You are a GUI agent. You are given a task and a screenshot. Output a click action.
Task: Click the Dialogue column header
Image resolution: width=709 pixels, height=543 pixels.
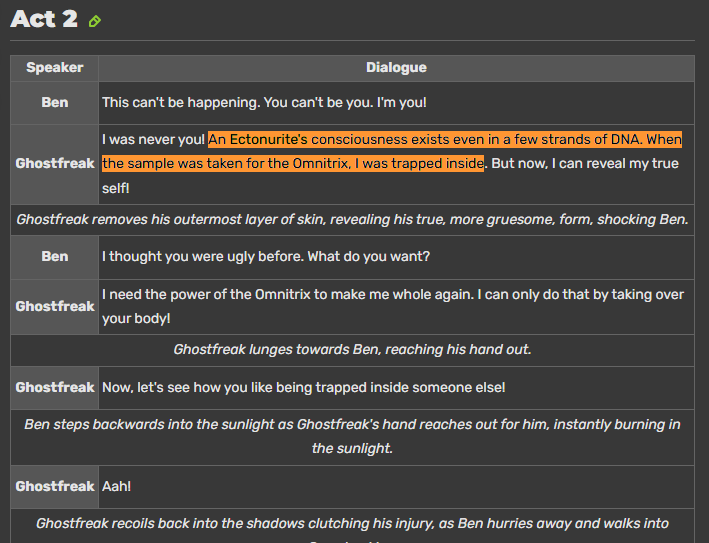pyautogui.click(x=396, y=68)
